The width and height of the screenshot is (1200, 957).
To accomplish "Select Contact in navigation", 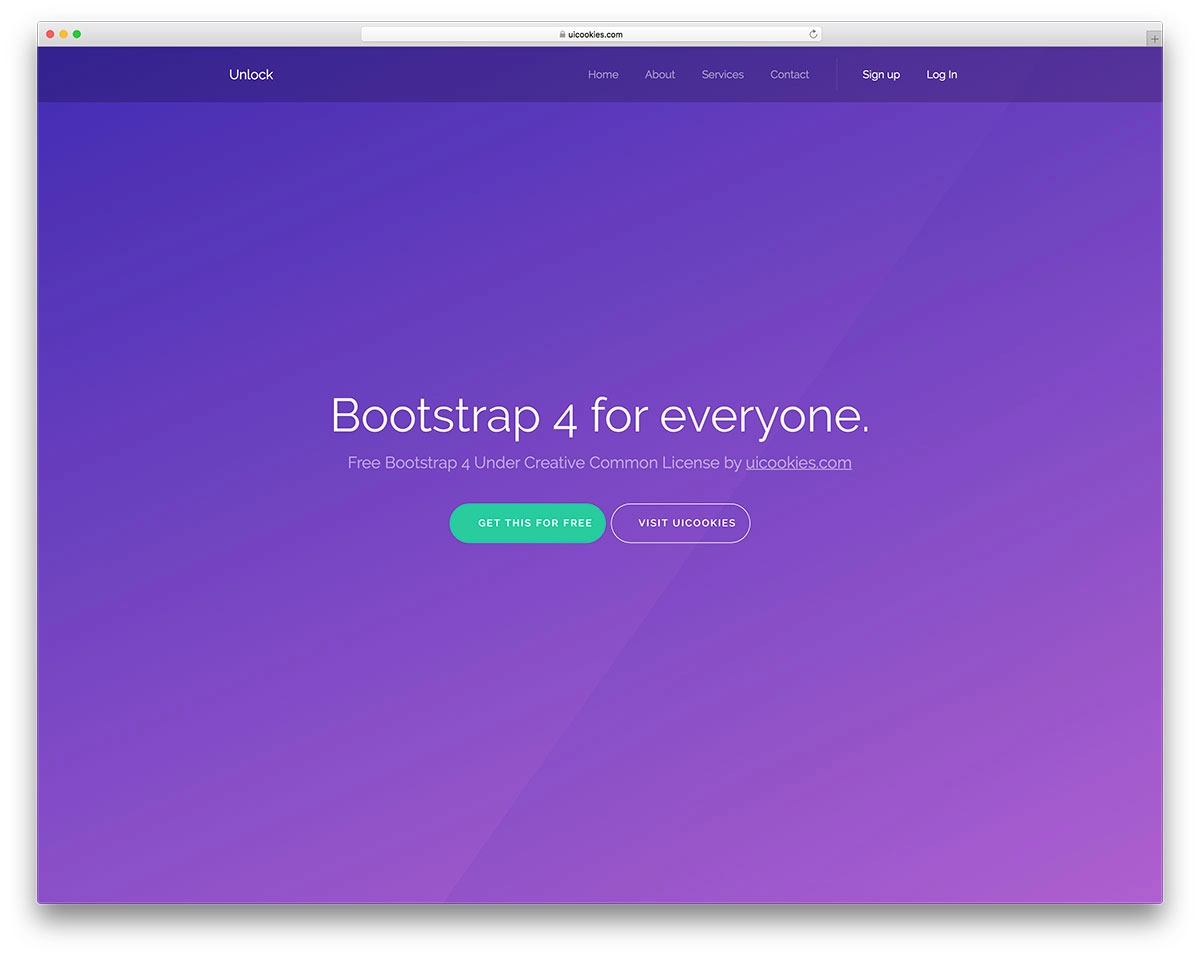I will (790, 75).
